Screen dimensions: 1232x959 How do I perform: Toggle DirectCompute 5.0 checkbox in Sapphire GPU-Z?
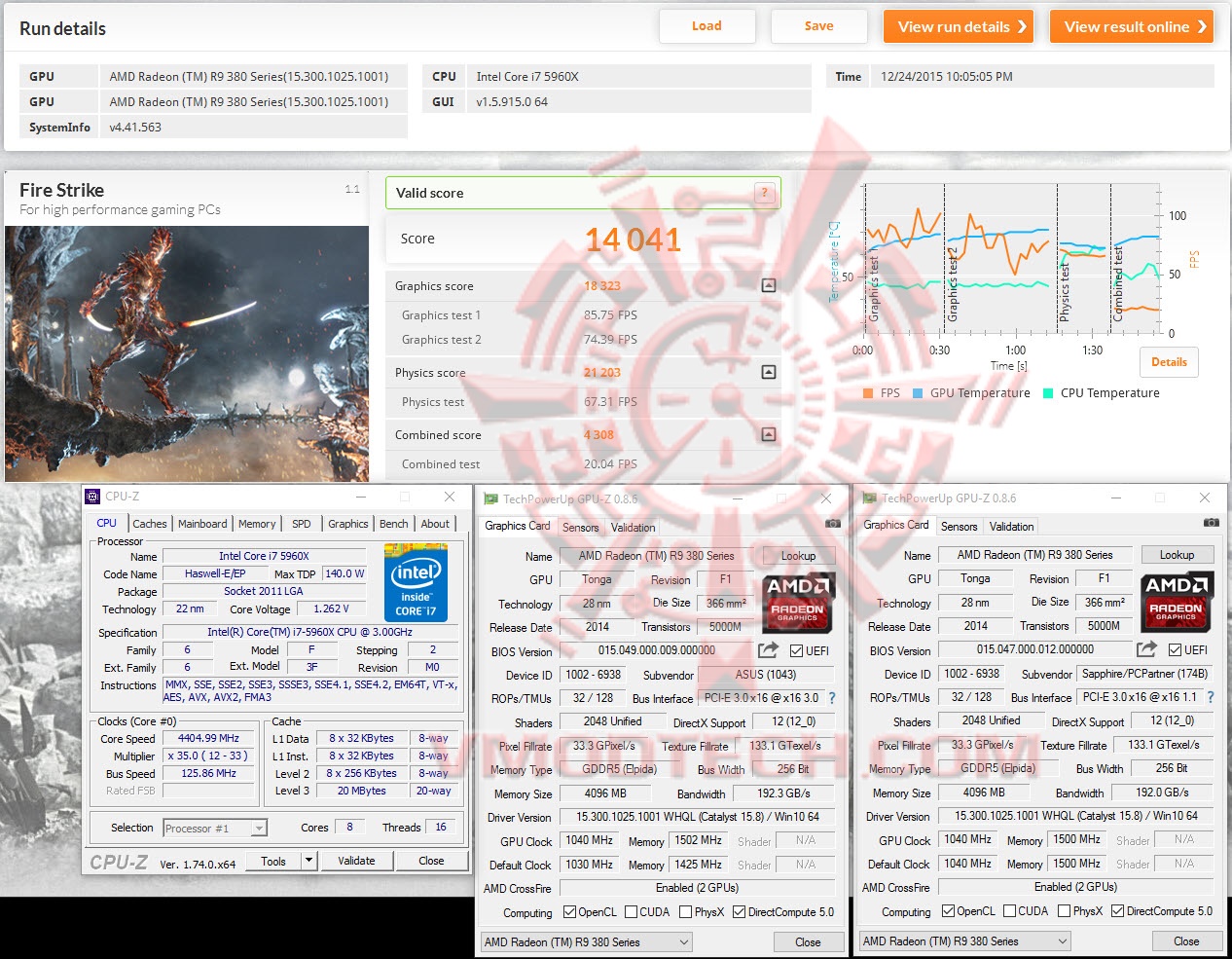tap(1118, 911)
